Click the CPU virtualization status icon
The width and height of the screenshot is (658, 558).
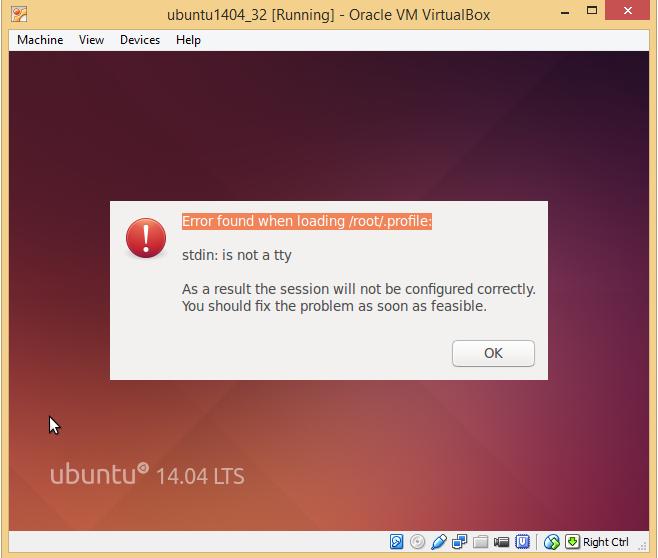point(522,542)
